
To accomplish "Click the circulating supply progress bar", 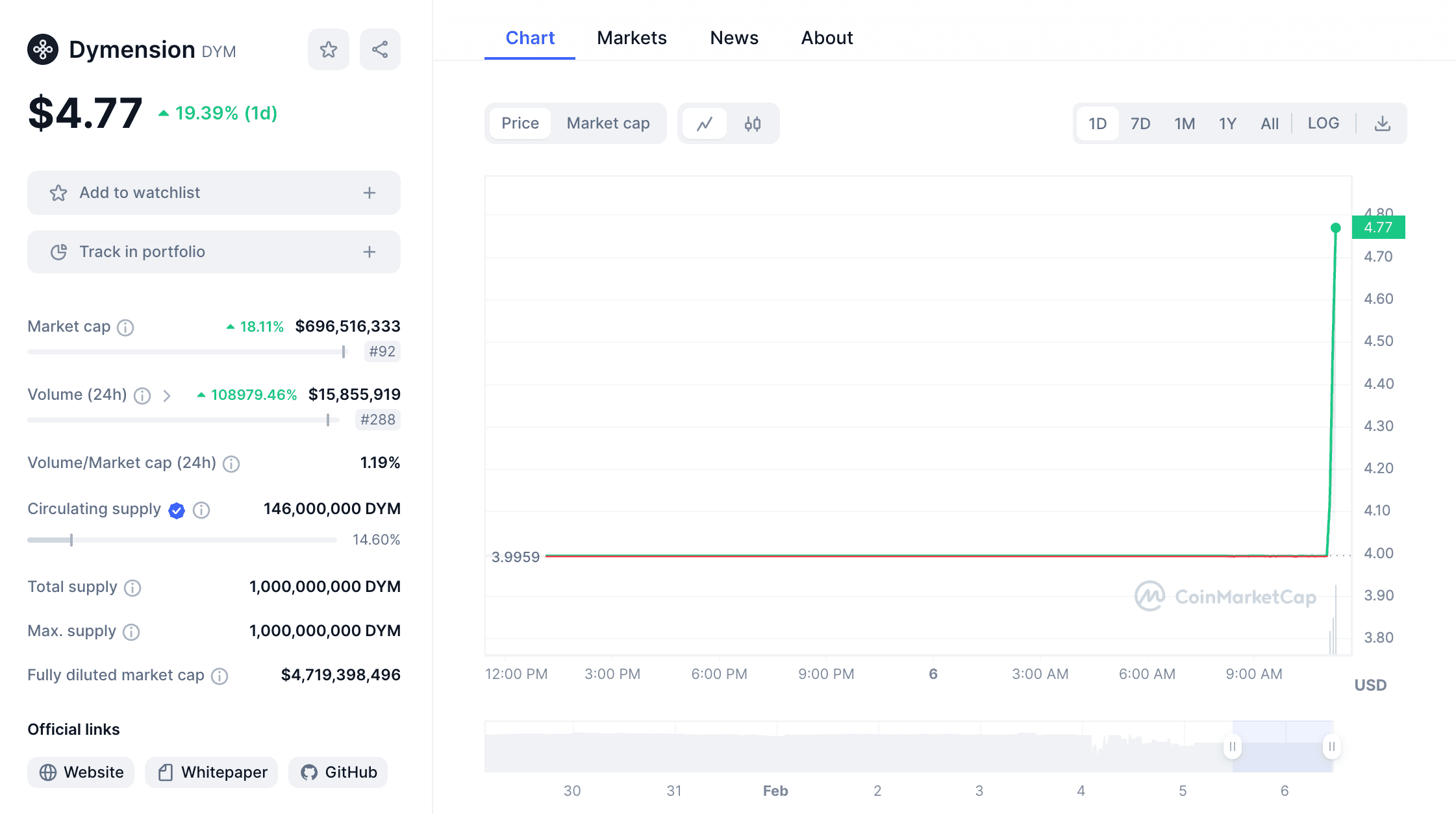I will coord(182,540).
